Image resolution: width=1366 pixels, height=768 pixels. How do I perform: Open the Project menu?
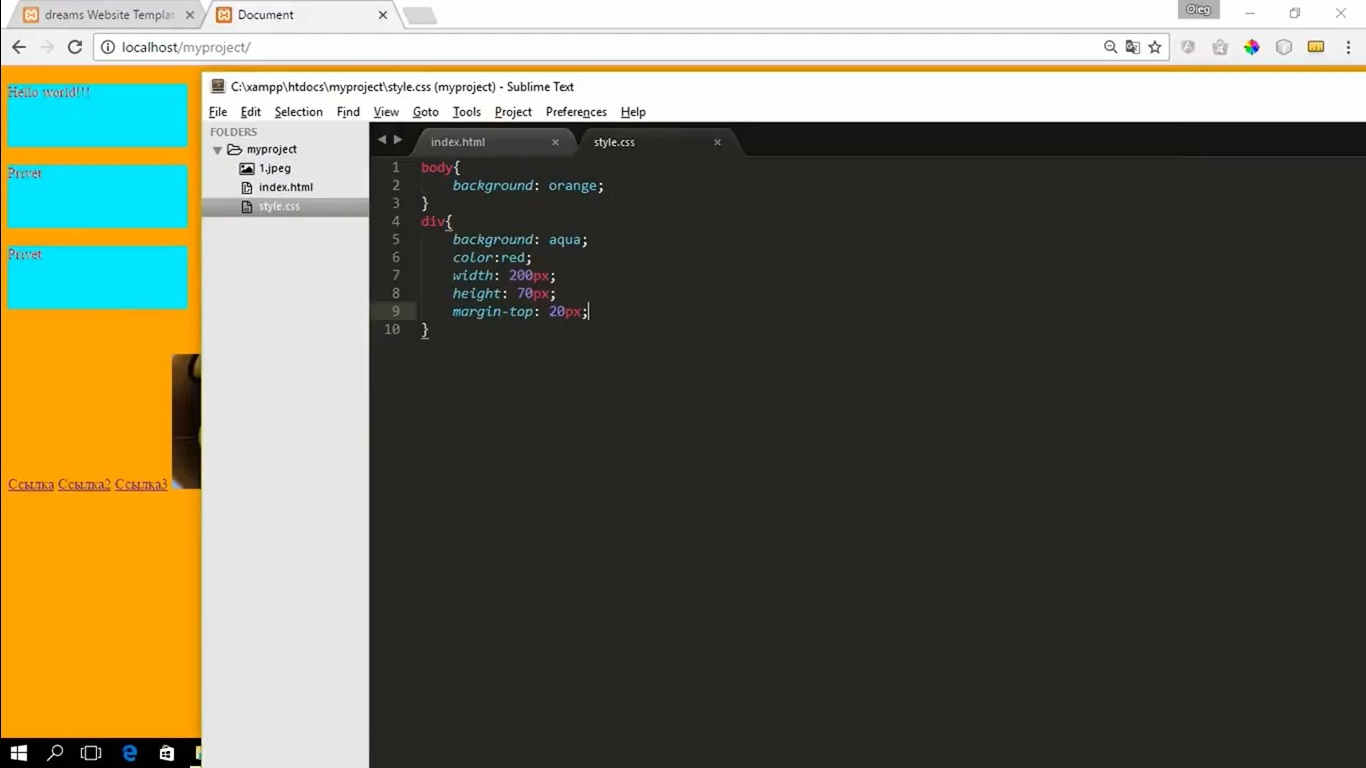pyautogui.click(x=513, y=112)
